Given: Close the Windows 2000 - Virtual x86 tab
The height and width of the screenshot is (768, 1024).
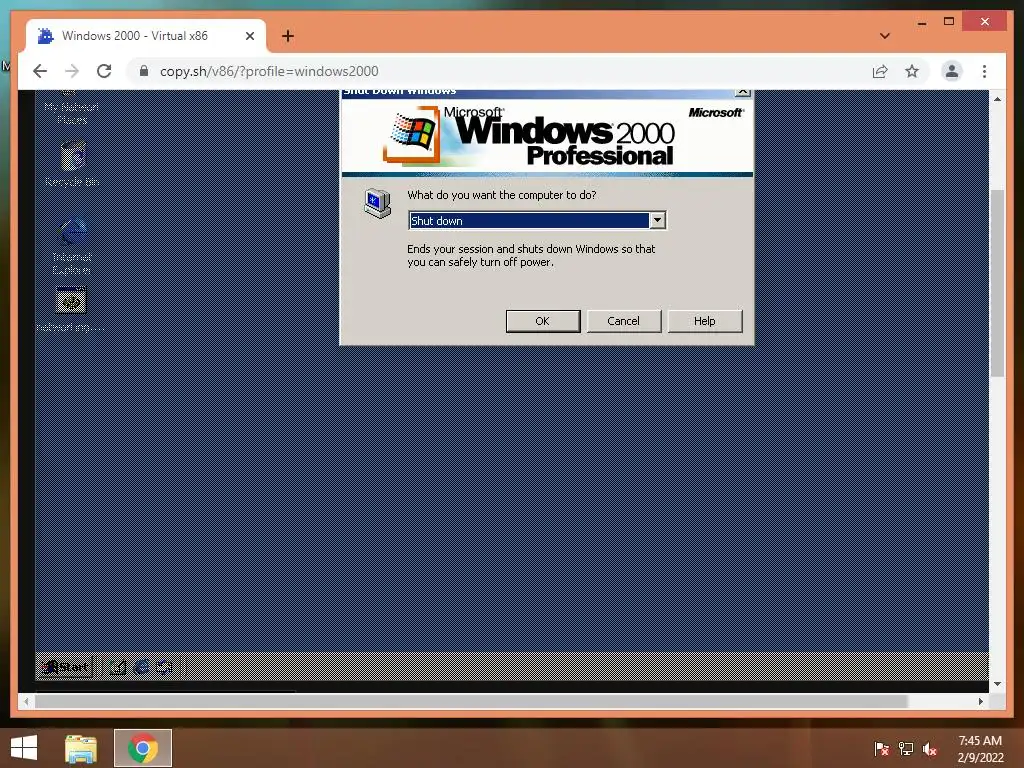Looking at the screenshot, I should coord(249,36).
